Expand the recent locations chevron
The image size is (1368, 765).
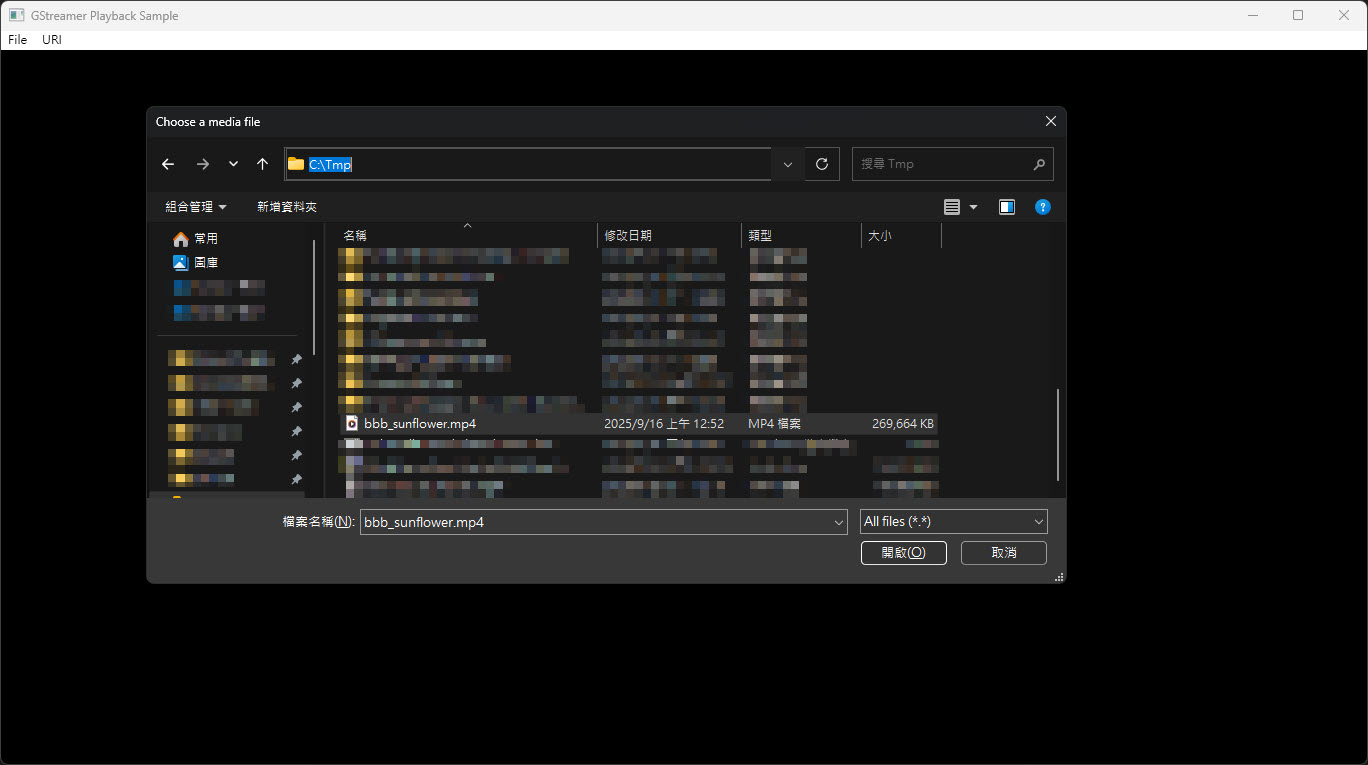pyautogui.click(x=233, y=164)
